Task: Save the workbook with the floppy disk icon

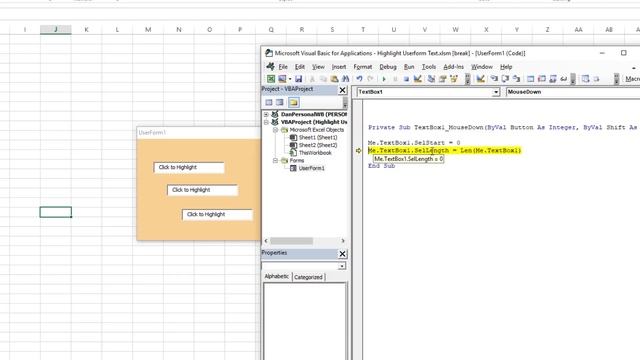Action: pos(299,79)
